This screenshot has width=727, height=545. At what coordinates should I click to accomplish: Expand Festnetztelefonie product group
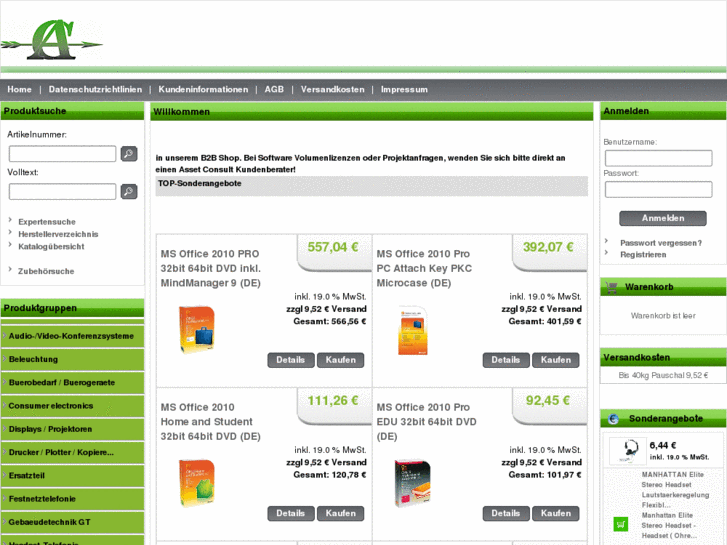coord(72,499)
